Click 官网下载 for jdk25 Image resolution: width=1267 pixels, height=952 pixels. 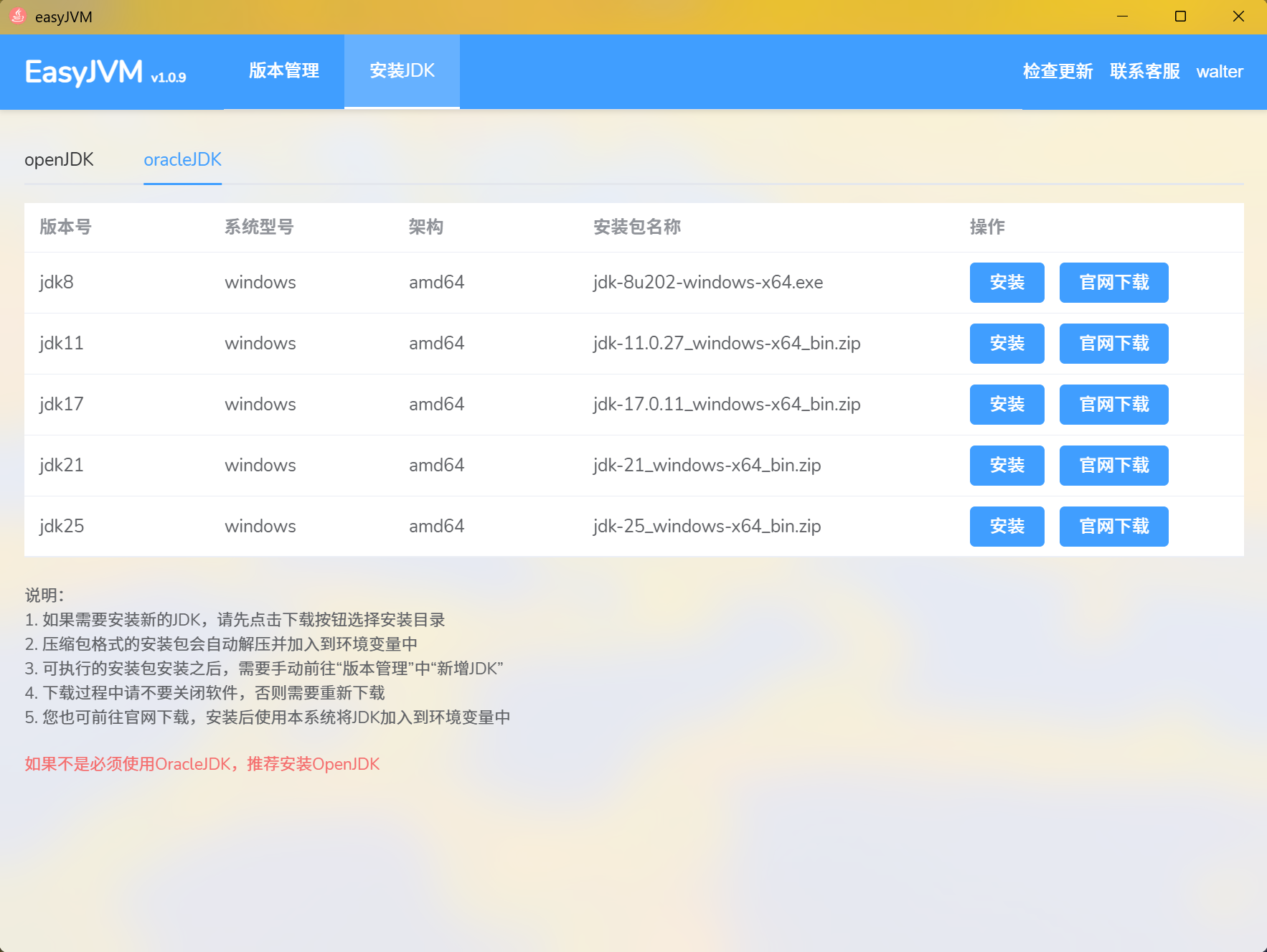point(1113,527)
